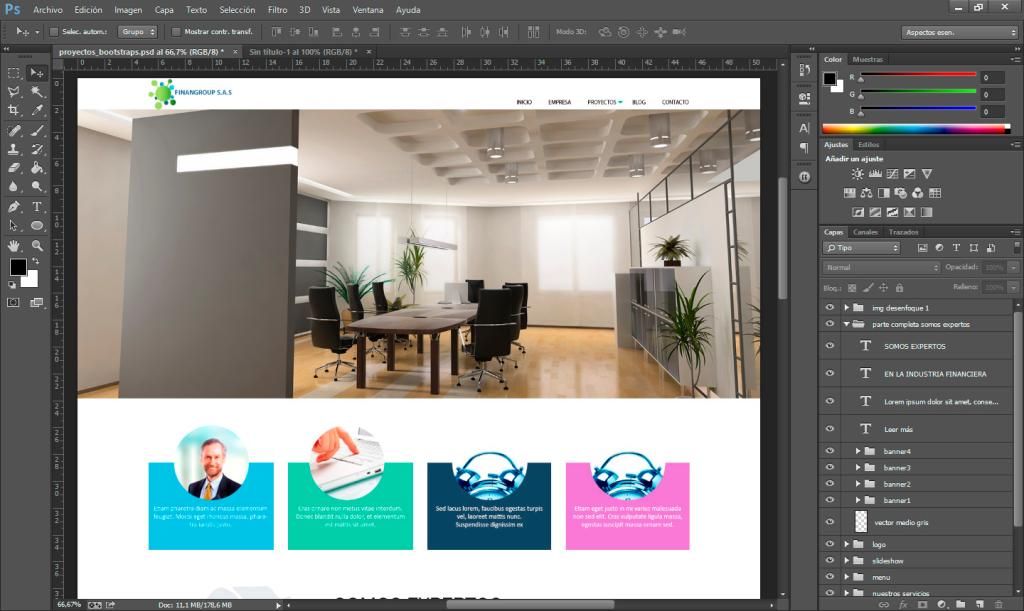This screenshot has height=611, width=1024.
Task: Add a Levels adjustment
Action: (875, 174)
